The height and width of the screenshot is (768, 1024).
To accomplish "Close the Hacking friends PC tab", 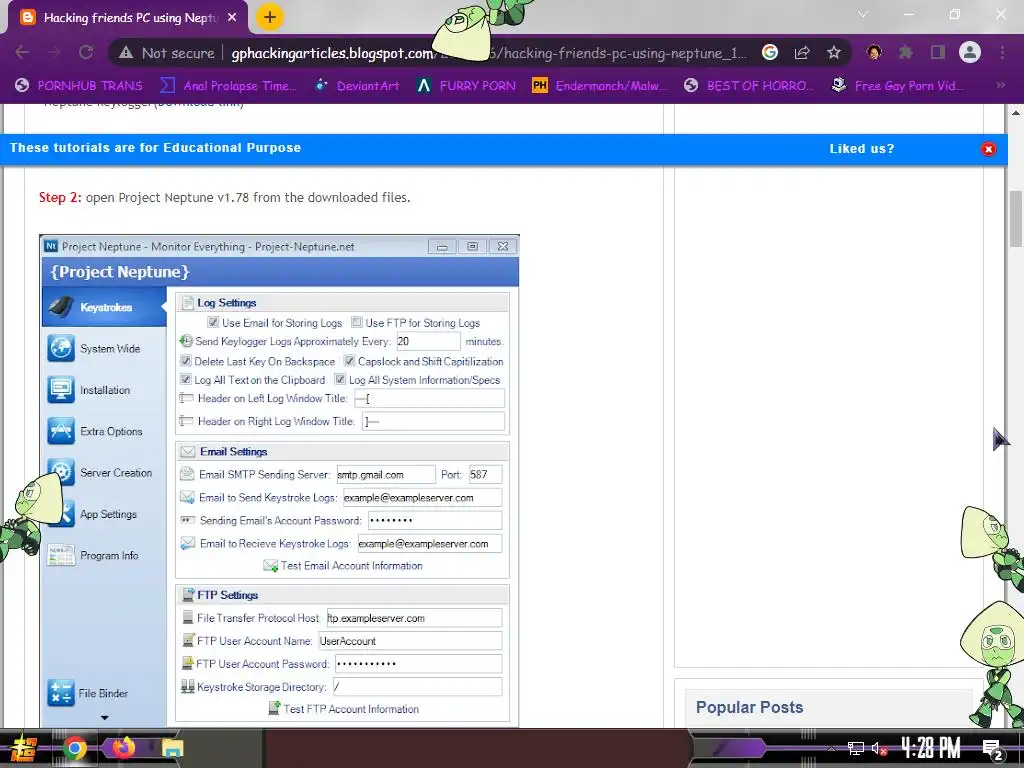I will [x=232, y=18].
